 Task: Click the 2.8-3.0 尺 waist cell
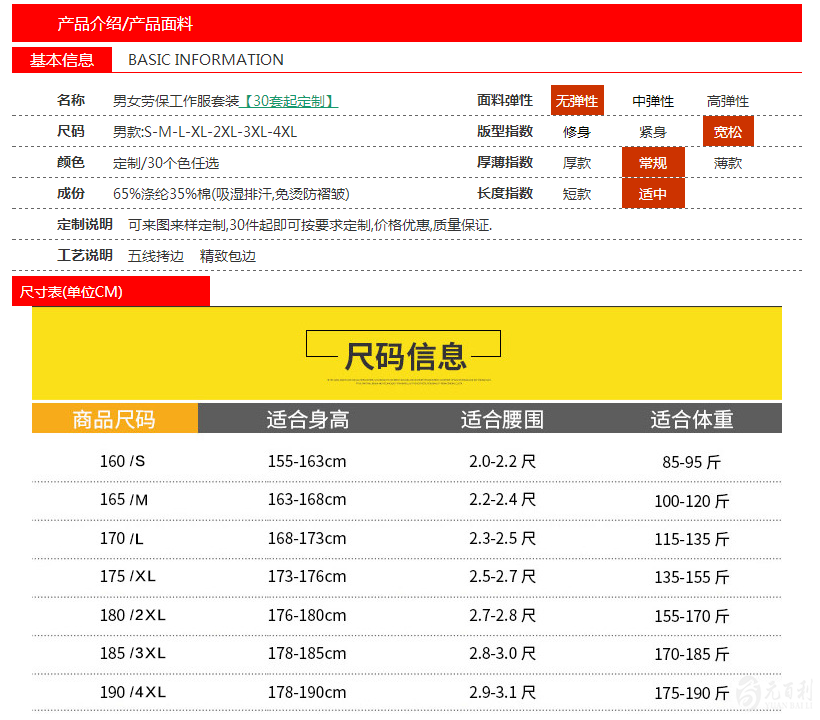click(502, 653)
